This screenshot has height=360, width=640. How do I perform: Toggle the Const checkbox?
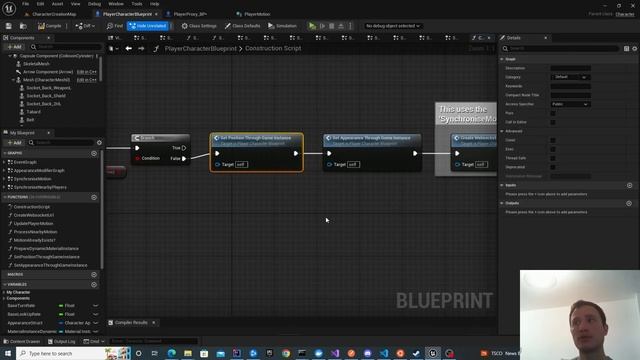tap(553, 140)
